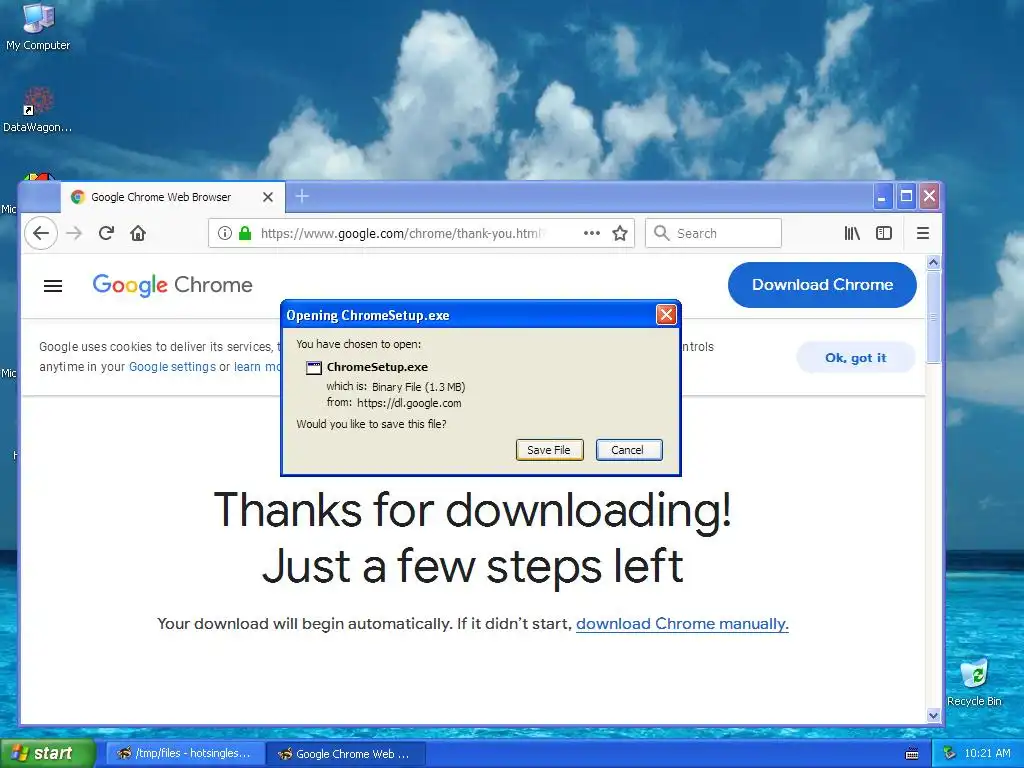Click the magnifier icon in the search box
Screen dimensions: 1024x768
click(x=662, y=233)
